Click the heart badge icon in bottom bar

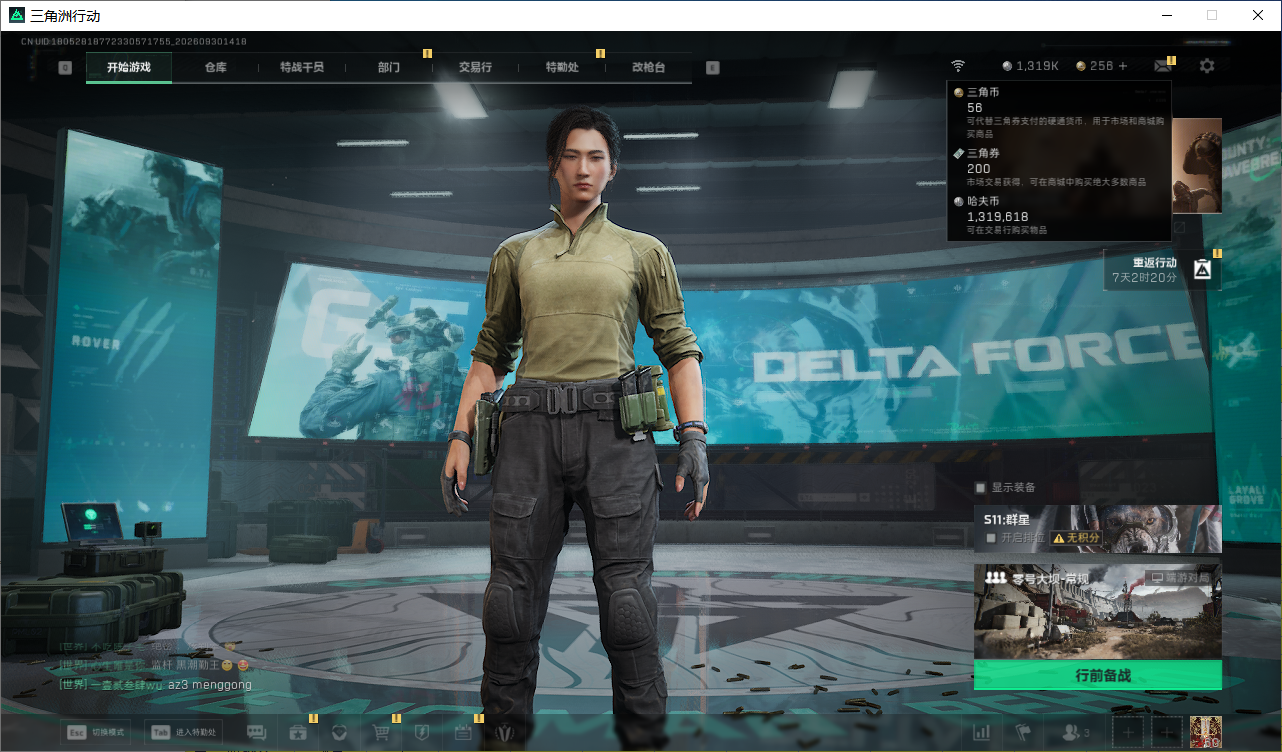coord(339,732)
